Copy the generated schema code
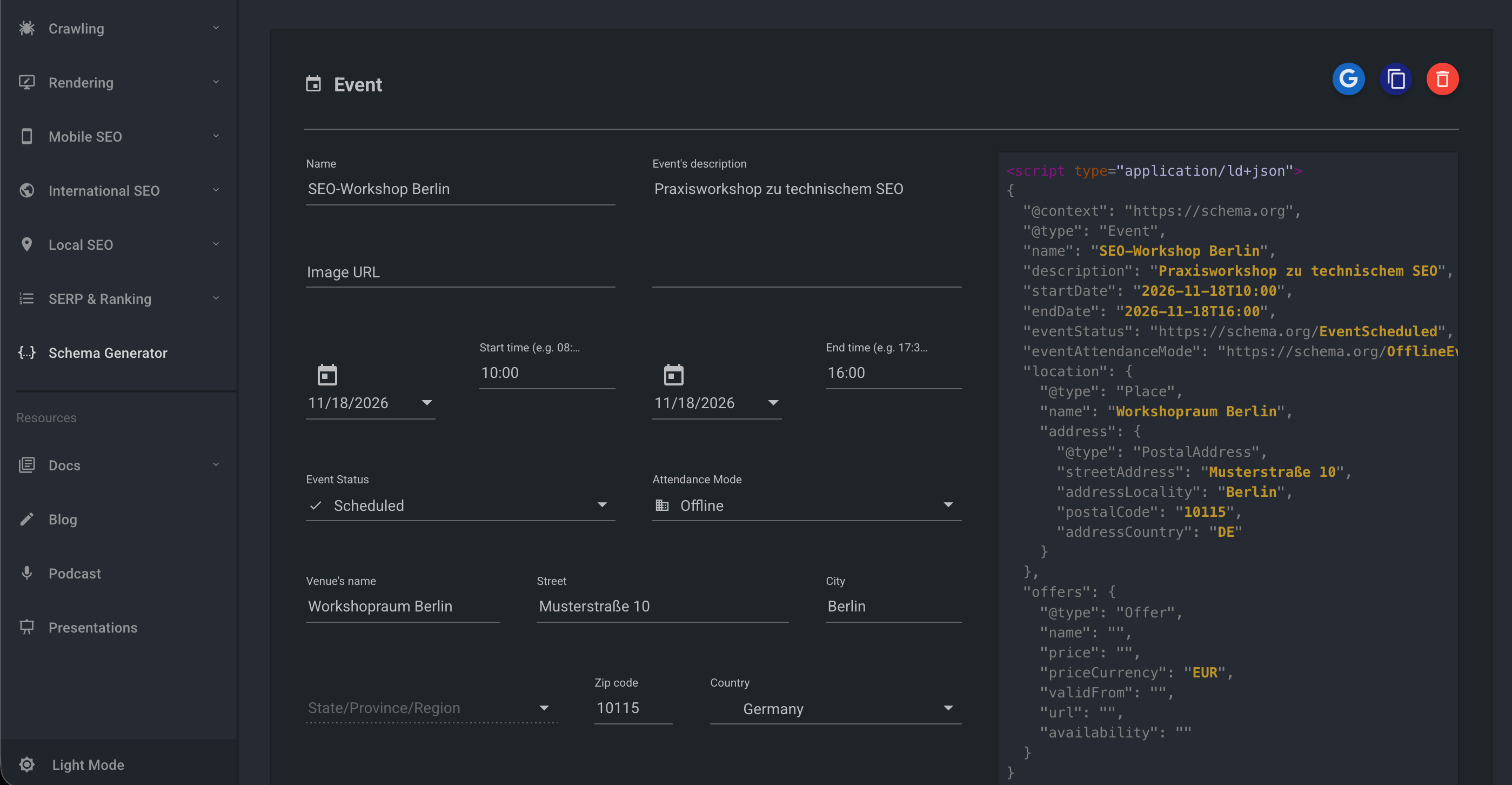Image resolution: width=1512 pixels, height=785 pixels. tap(1395, 79)
